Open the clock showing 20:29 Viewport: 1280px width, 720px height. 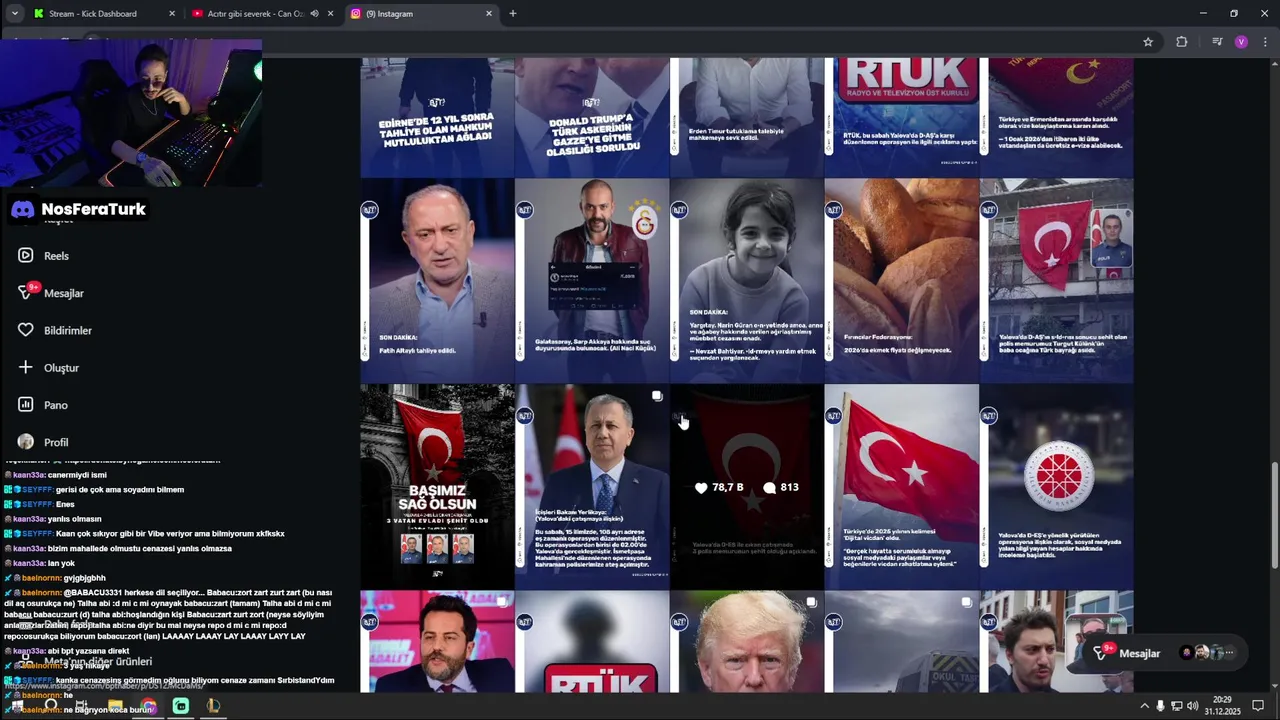(x=1225, y=706)
